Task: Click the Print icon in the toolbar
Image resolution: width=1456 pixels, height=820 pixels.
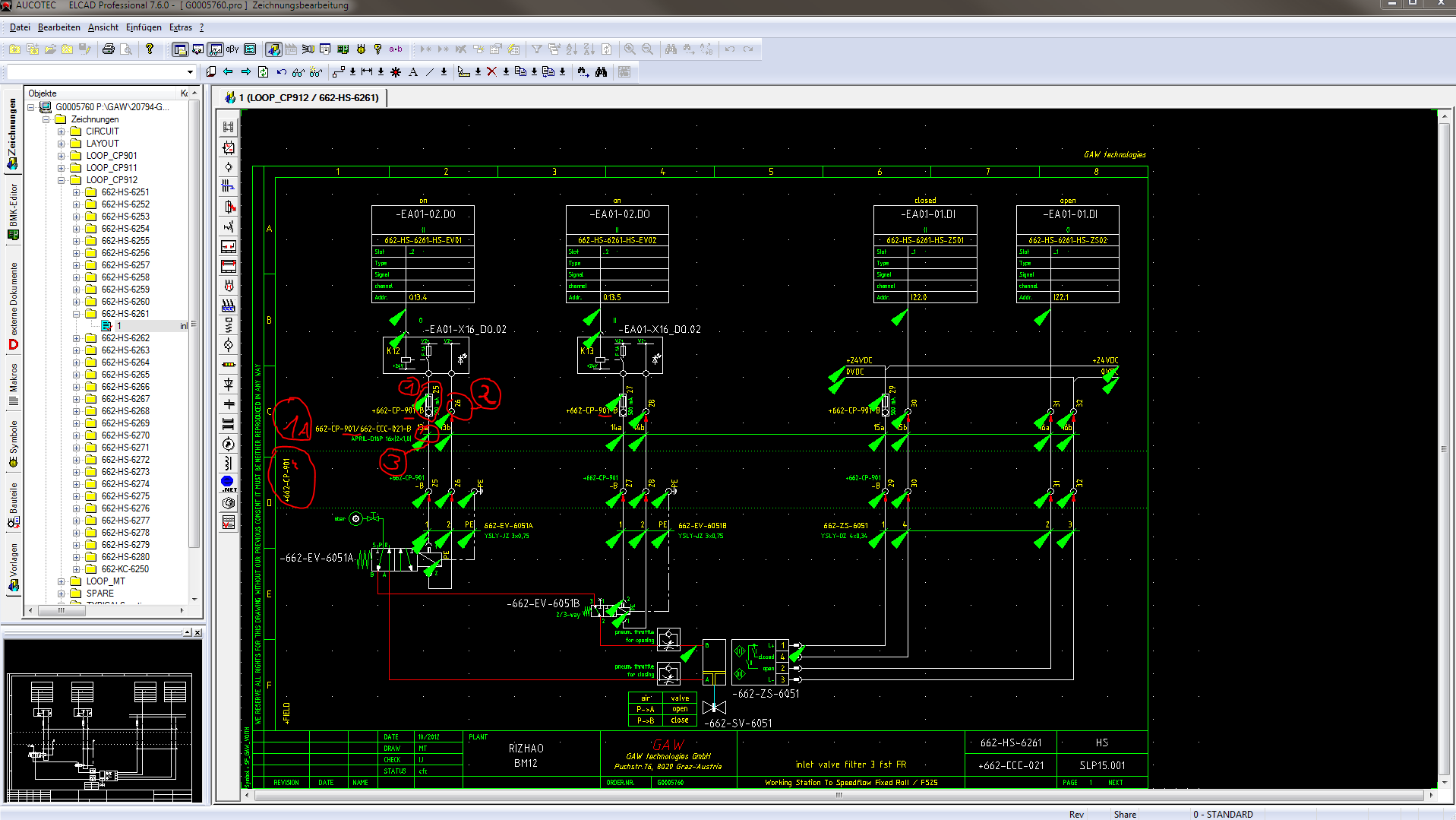Action: pyautogui.click(x=109, y=49)
